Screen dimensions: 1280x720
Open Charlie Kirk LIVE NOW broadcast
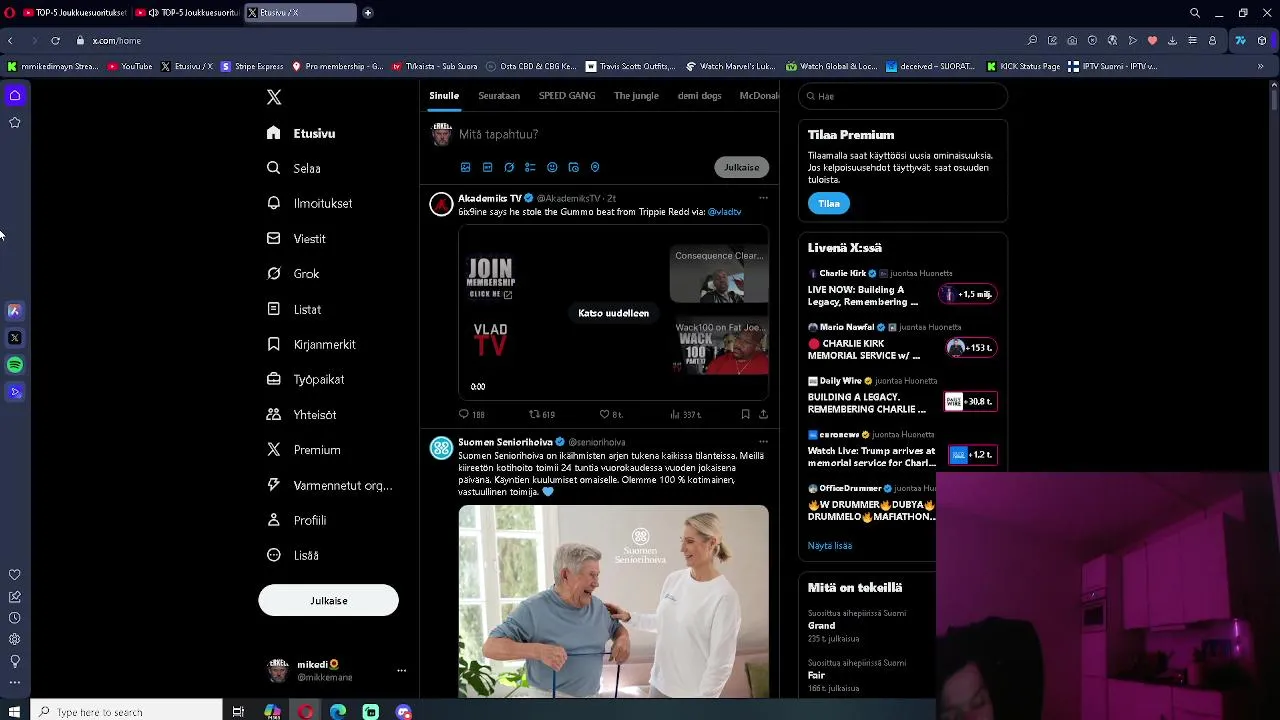[903, 289]
